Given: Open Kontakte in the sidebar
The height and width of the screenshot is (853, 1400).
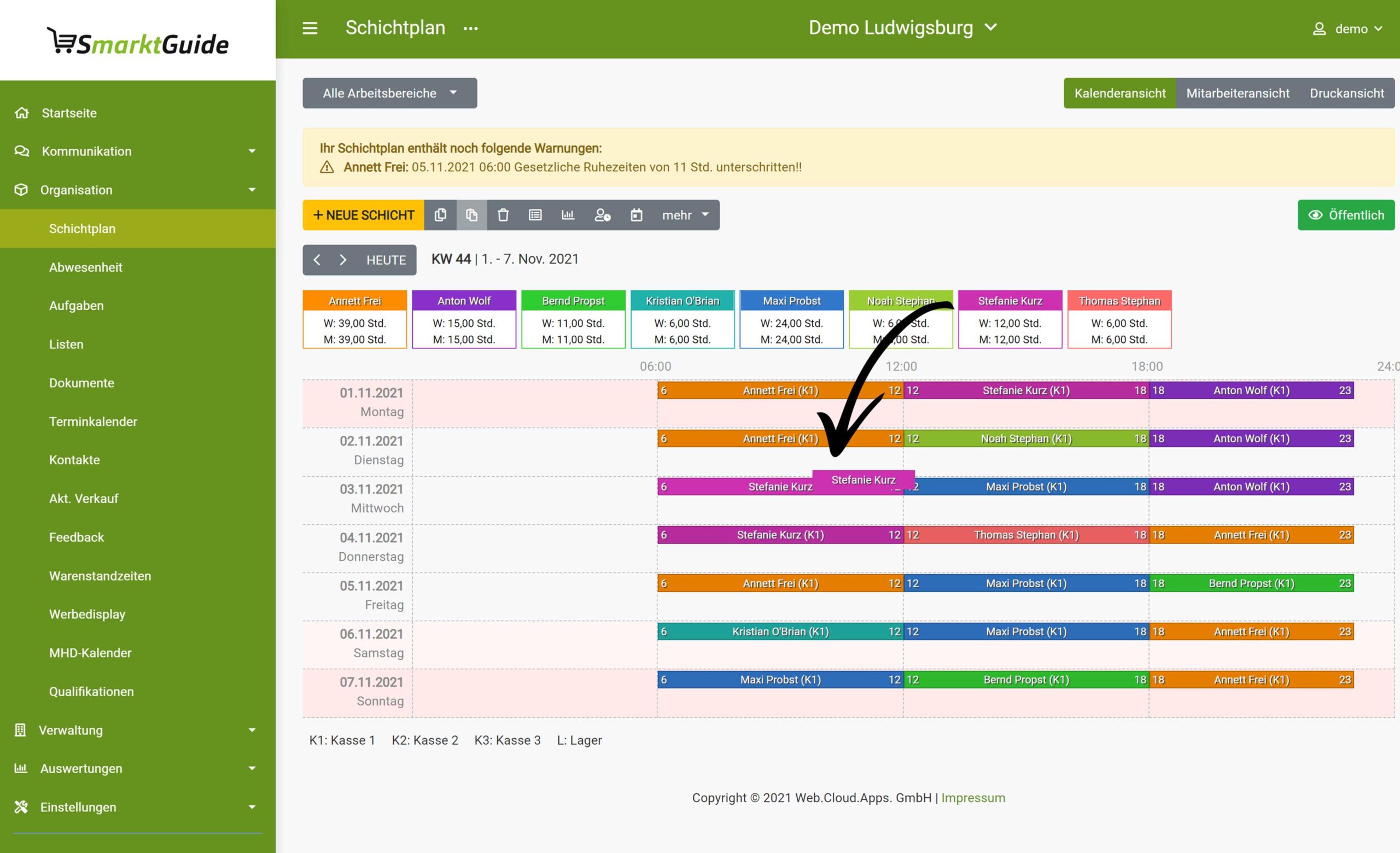Looking at the screenshot, I should pyautogui.click(x=137, y=460).
